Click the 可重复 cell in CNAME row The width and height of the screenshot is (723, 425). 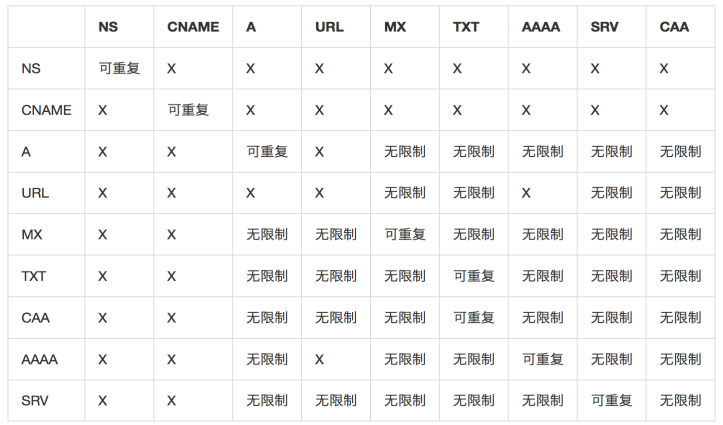pyautogui.click(x=188, y=110)
